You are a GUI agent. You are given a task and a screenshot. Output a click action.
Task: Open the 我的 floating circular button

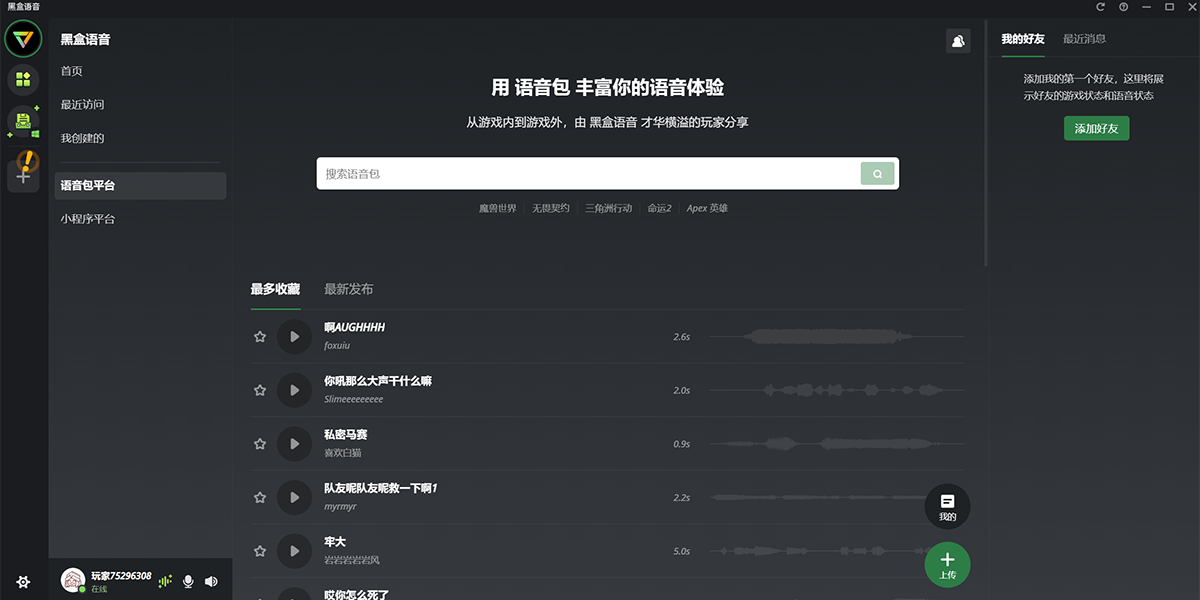click(946, 506)
